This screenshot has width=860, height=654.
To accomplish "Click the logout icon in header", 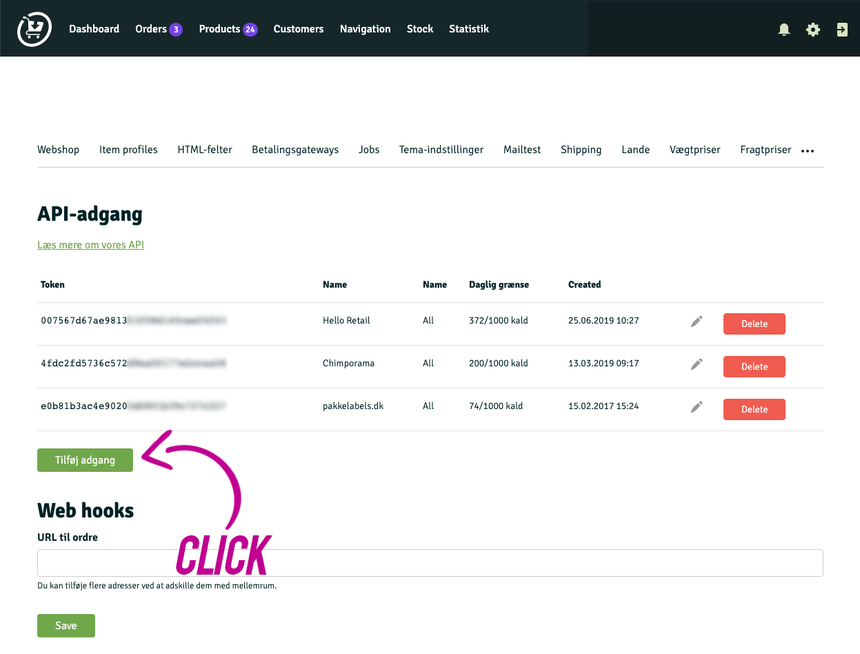I will 842,30.
